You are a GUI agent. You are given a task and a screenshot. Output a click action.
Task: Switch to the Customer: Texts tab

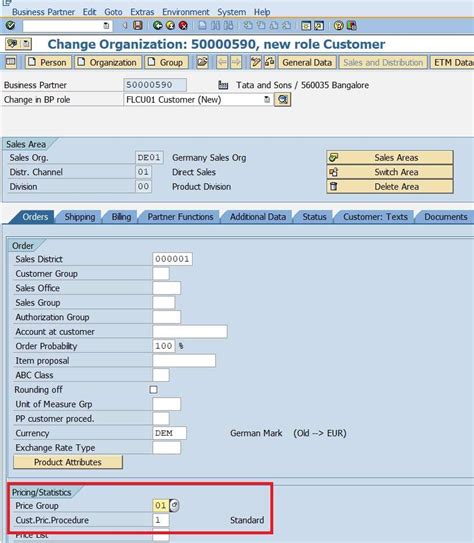point(375,217)
